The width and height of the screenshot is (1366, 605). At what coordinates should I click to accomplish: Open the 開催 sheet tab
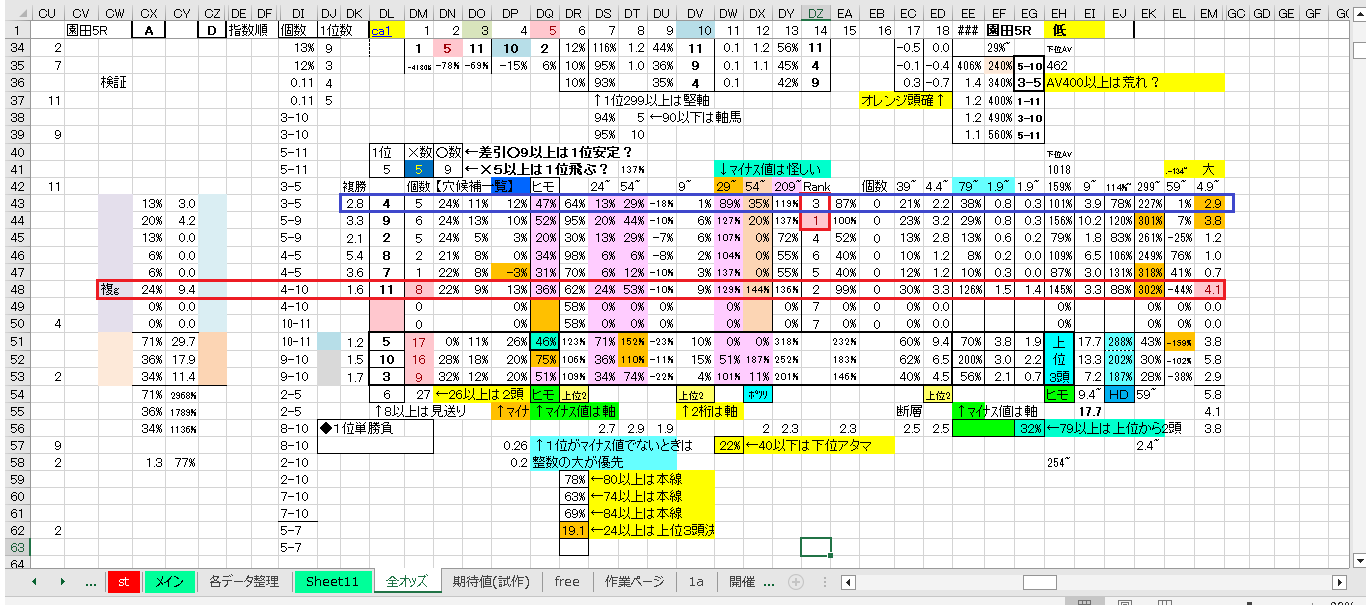(x=742, y=582)
